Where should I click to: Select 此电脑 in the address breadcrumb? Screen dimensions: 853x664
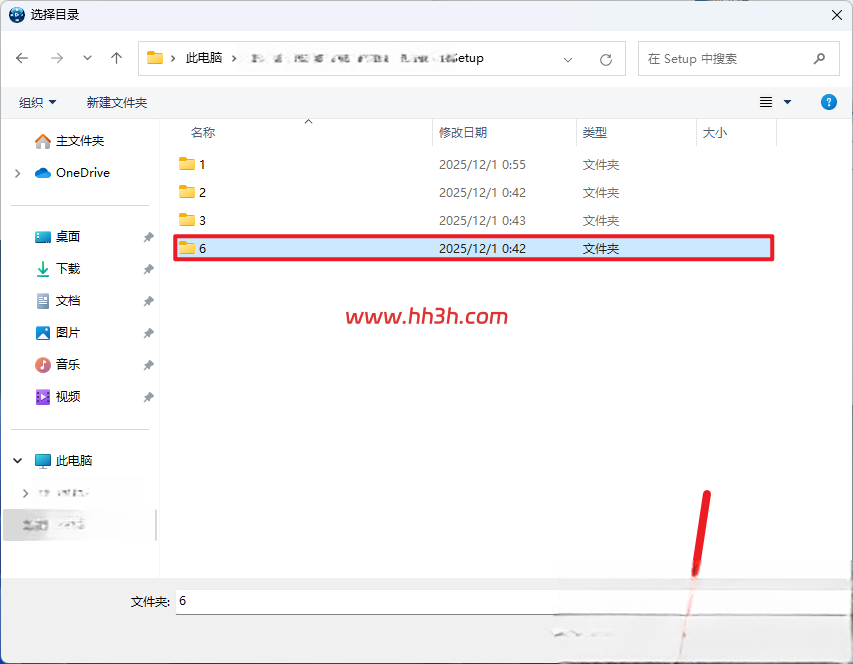point(204,58)
